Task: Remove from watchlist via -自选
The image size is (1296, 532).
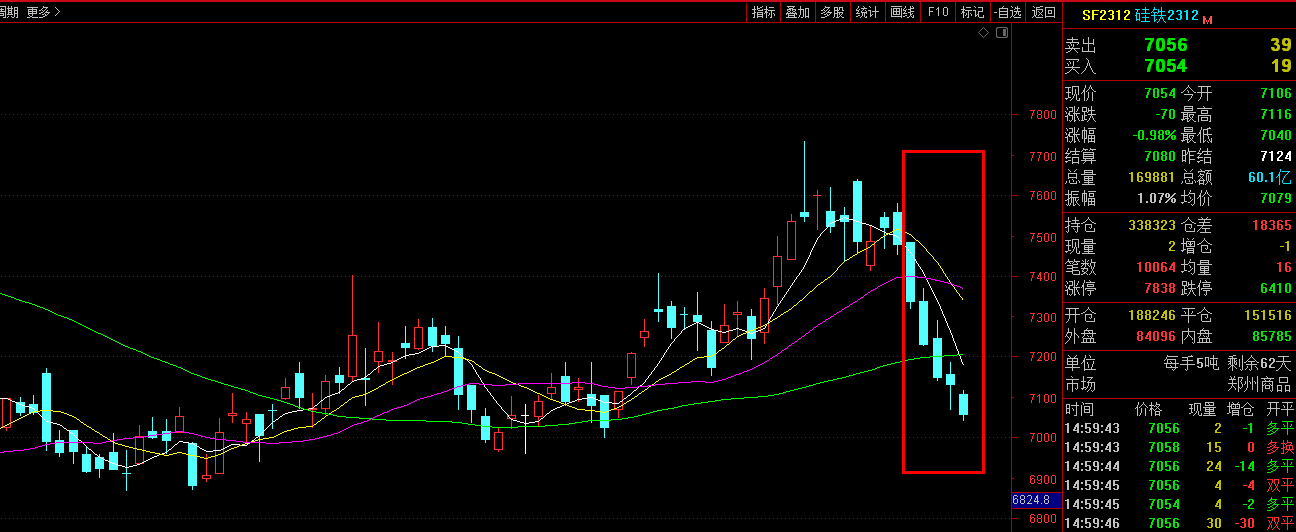Action: (1008, 12)
